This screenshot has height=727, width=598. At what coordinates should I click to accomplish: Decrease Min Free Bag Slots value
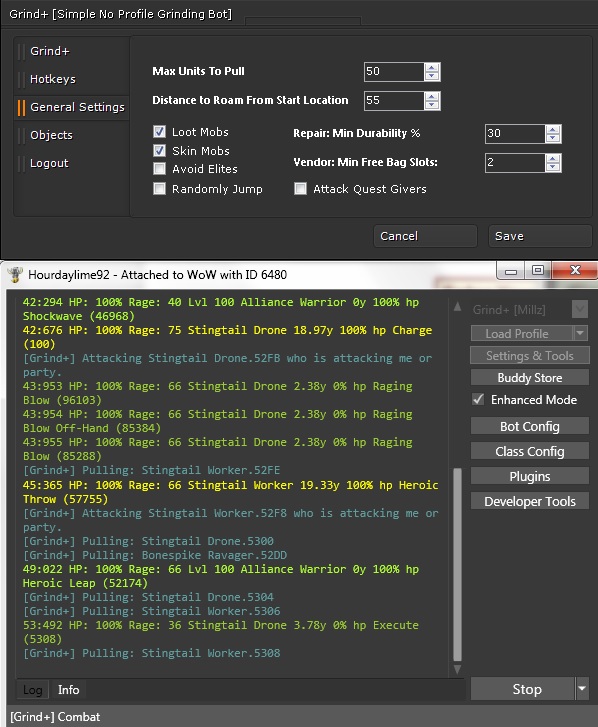pos(553,167)
